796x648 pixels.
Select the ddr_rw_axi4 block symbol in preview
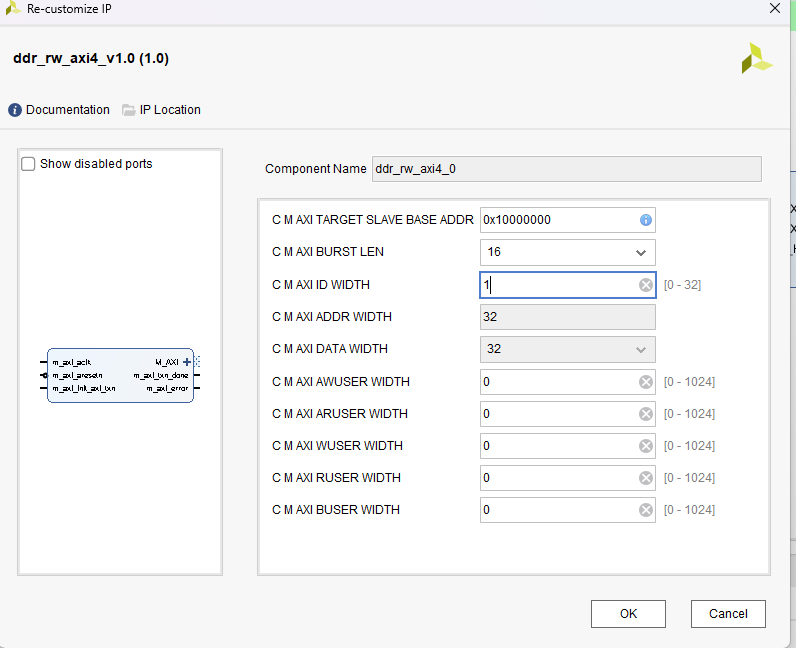pyautogui.click(x=120, y=376)
